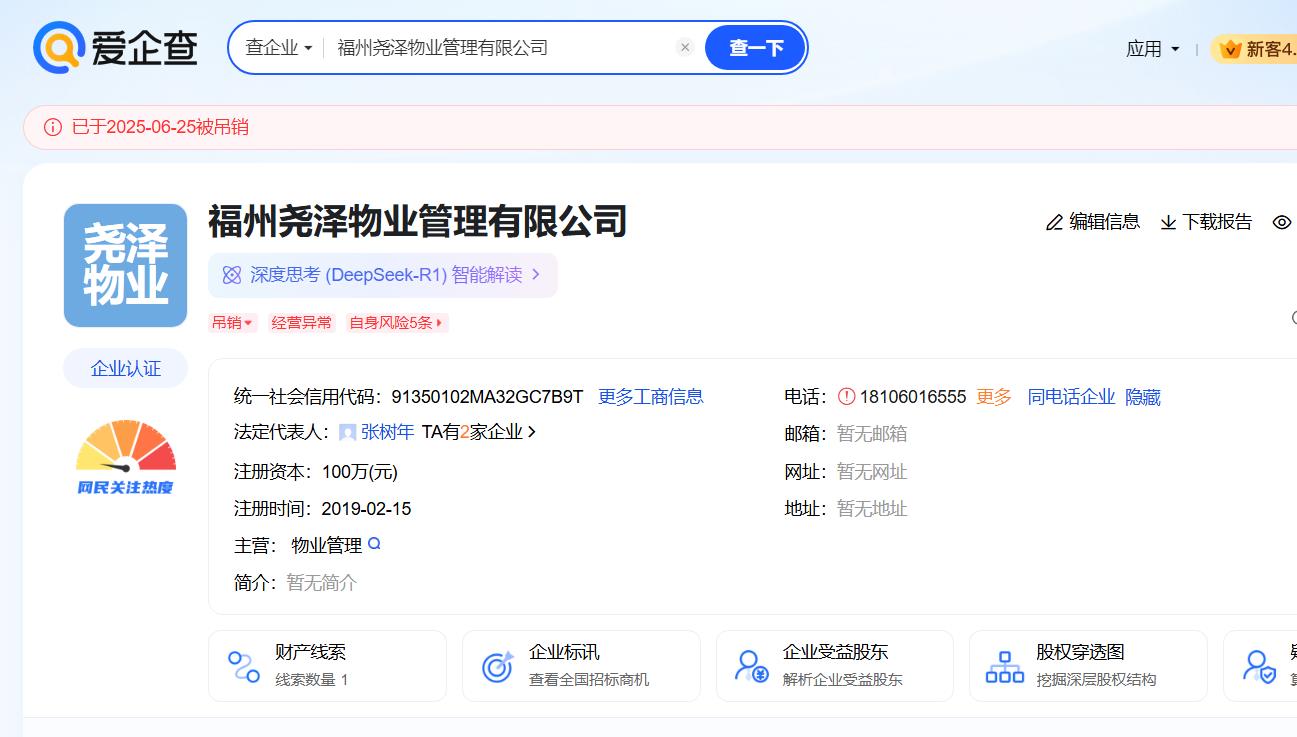Screen dimensions: 1297x737
Task: Open the 股权穿透图 card
Action: point(1087,665)
